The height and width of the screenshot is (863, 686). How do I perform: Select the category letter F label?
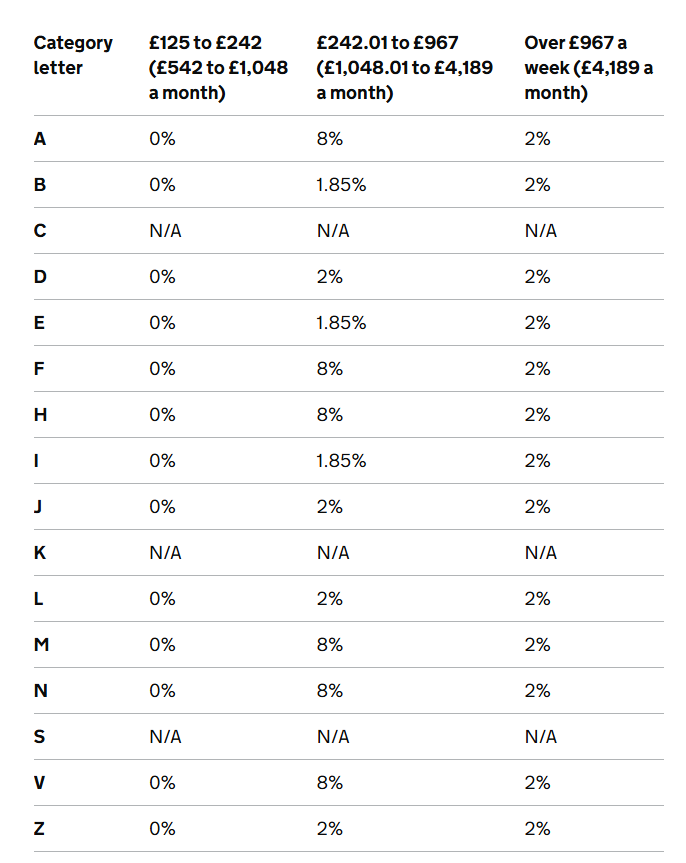(x=40, y=369)
